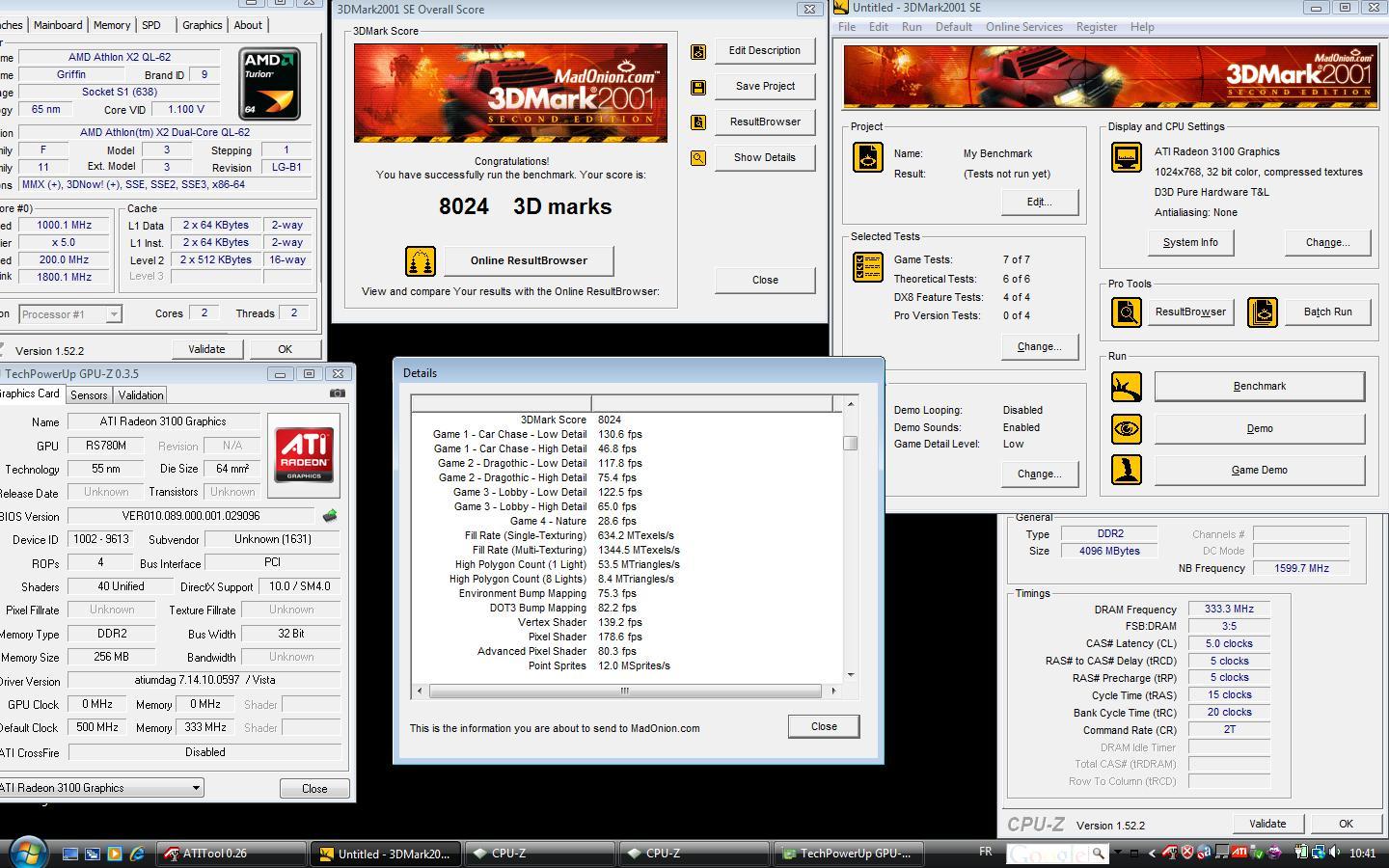
Task: Click the Google deskbar search magnifier icon
Action: tap(1098, 854)
